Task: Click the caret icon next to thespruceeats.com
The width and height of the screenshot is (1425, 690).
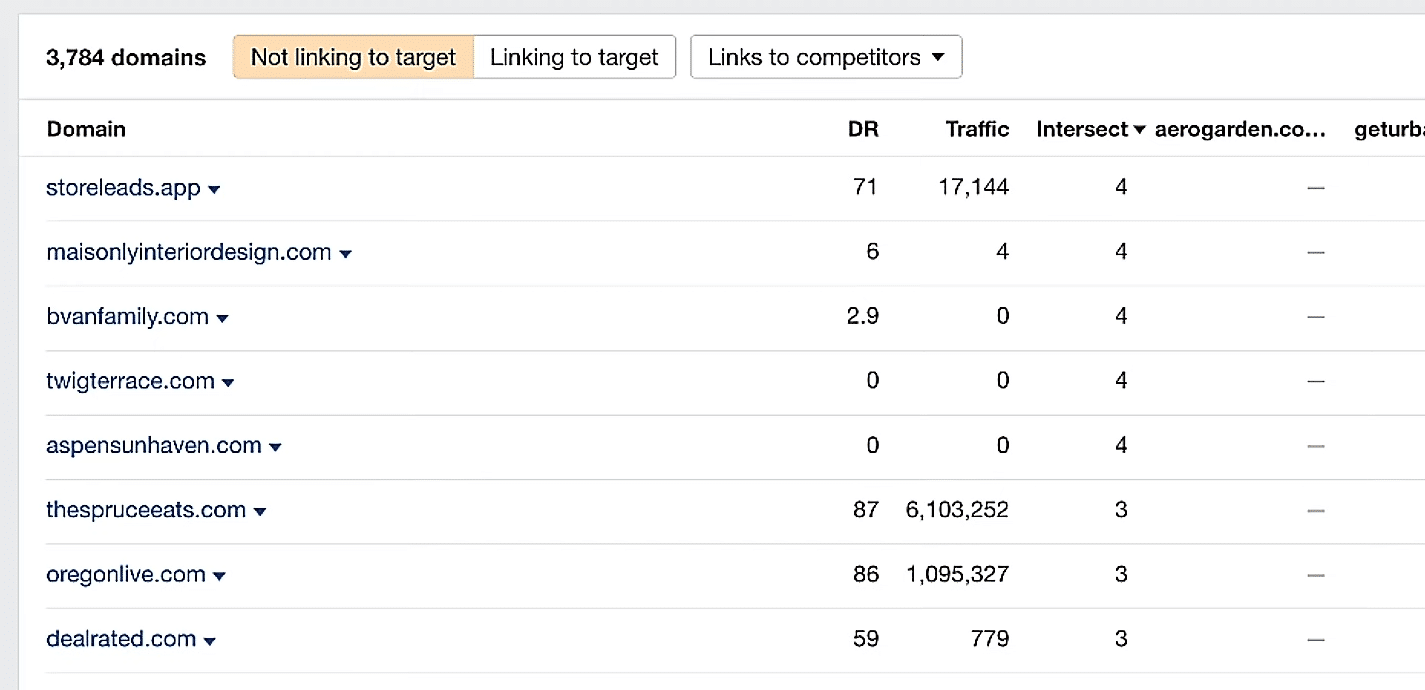Action: (x=260, y=512)
